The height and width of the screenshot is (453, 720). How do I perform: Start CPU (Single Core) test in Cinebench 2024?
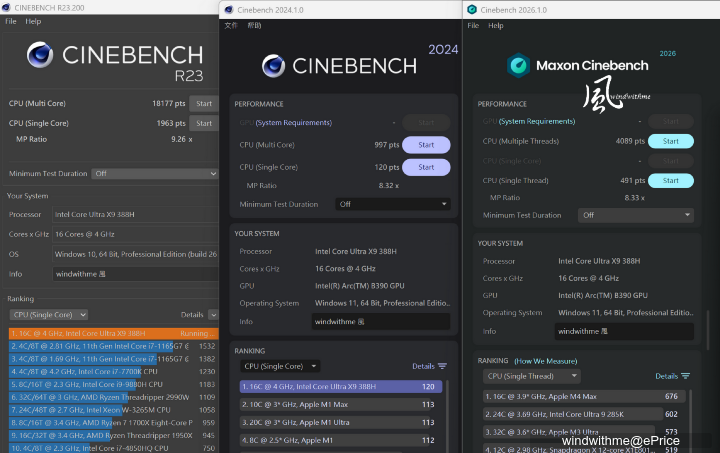426,168
